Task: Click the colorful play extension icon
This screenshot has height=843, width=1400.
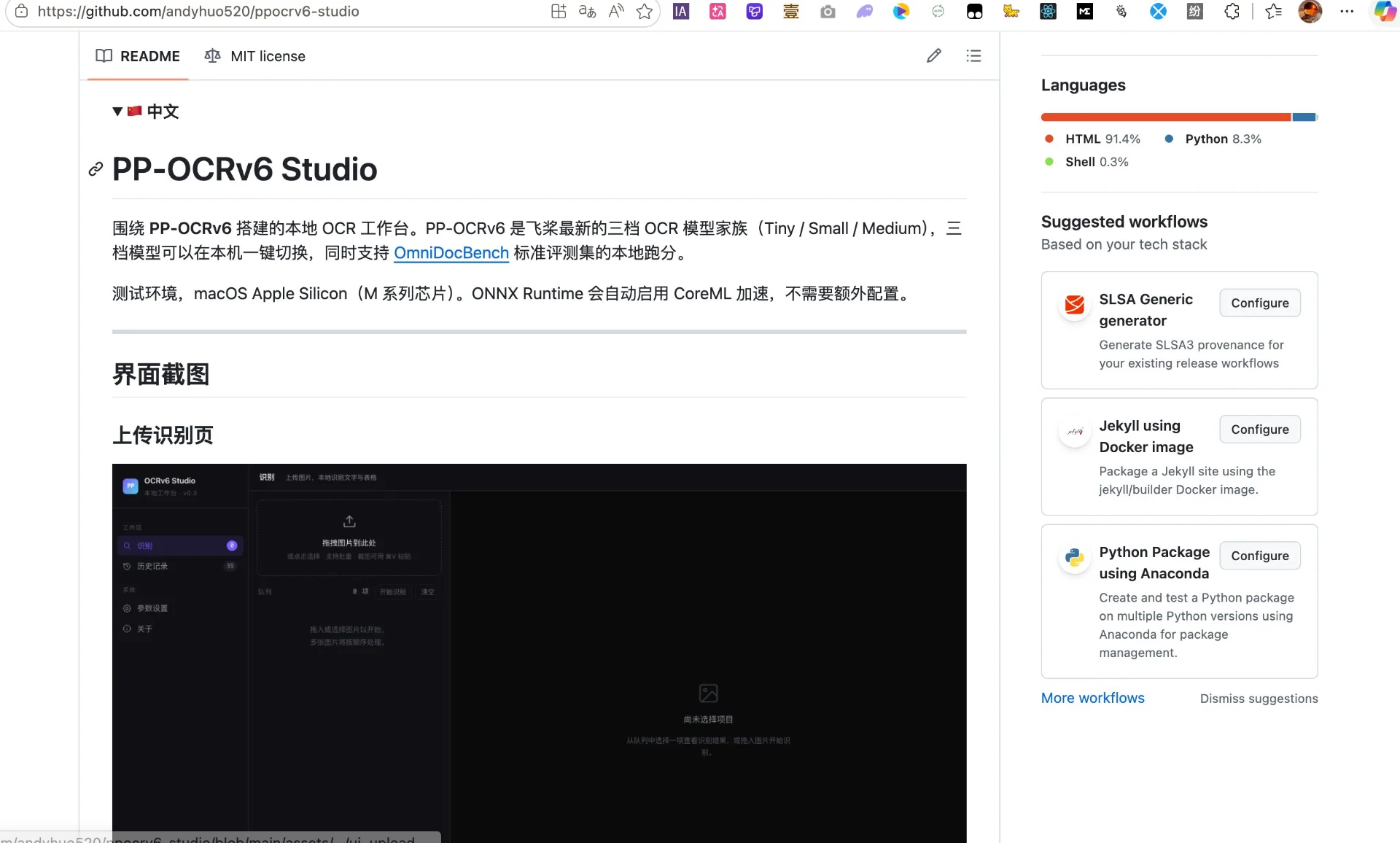Action: 901,11
